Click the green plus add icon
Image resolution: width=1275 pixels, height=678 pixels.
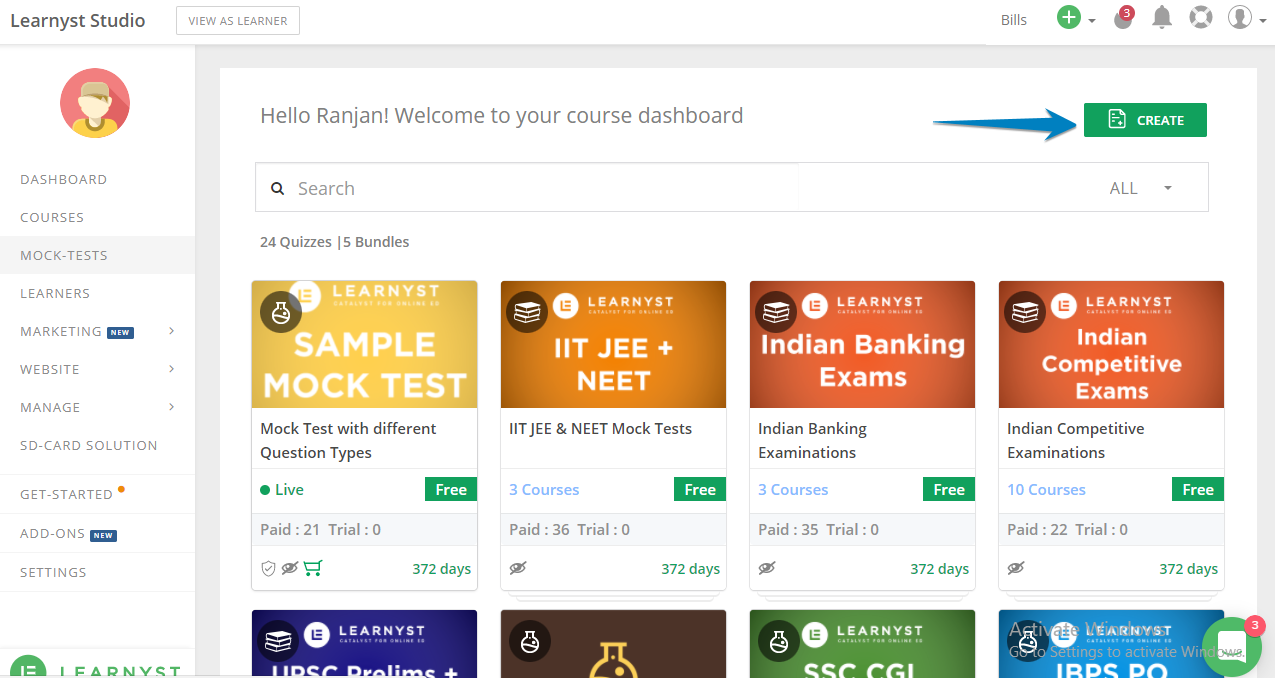click(1069, 18)
